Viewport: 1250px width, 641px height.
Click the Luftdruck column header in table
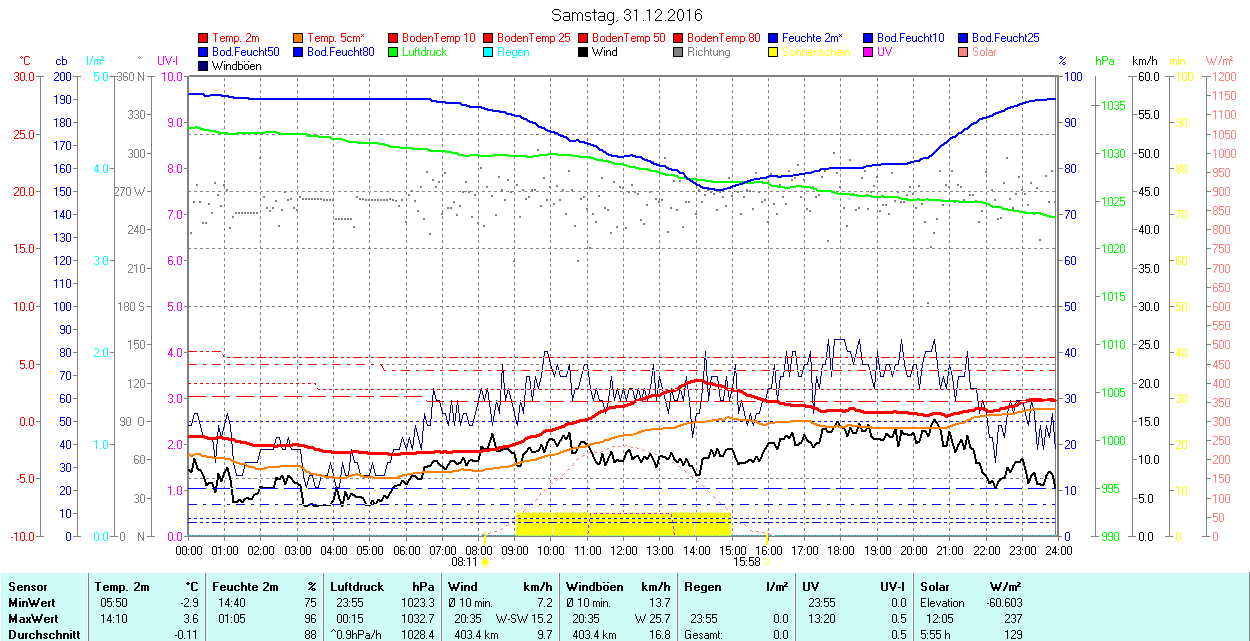(356, 587)
